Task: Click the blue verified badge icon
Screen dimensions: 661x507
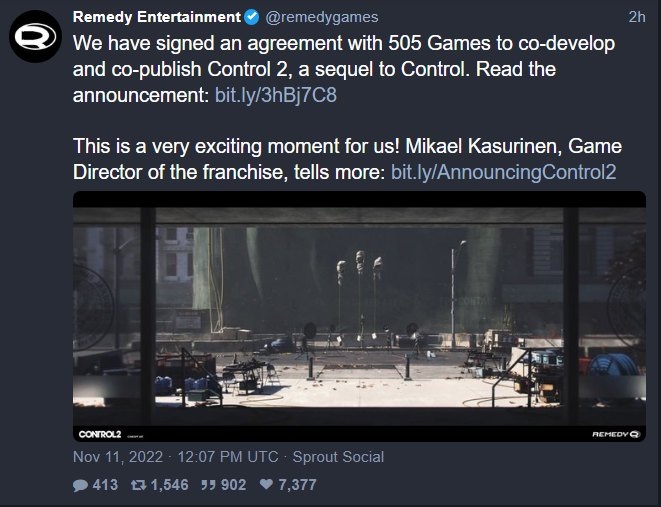Action: tap(253, 18)
